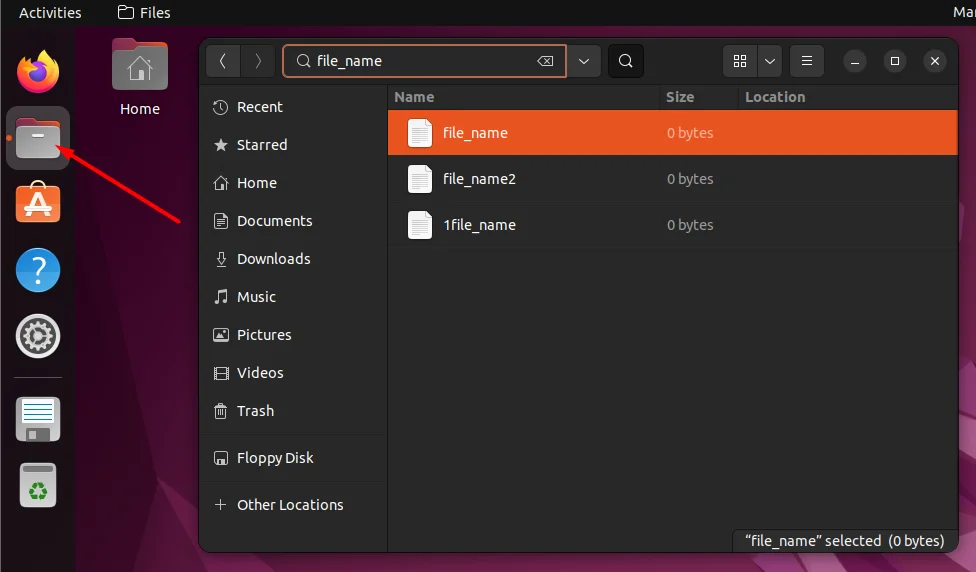Select the 1file_name file
This screenshot has width=976, height=572.
click(672, 225)
